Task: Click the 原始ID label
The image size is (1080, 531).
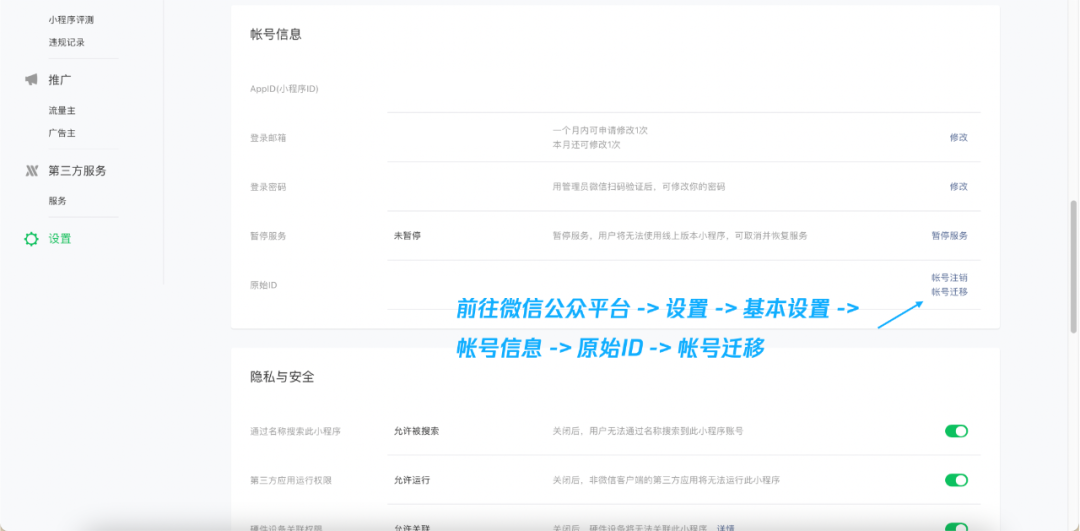Action: click(264, 285)
